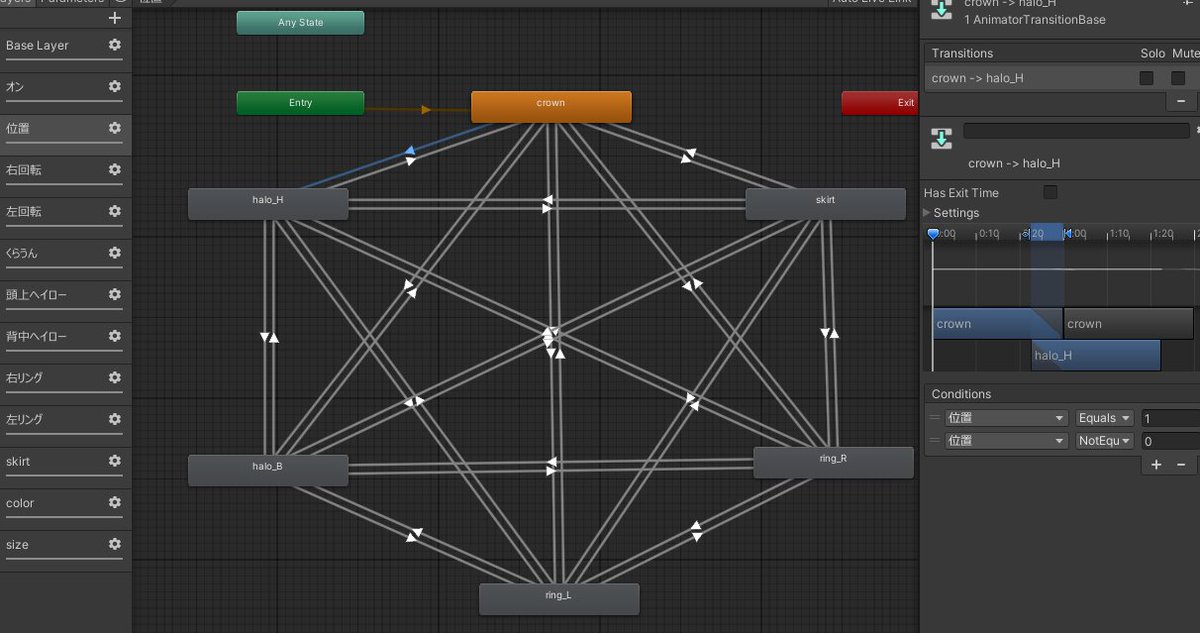1200x633 pixels.
Task: Open settings gear for 頭上ヘイロー layer
Action: [115, 295]
